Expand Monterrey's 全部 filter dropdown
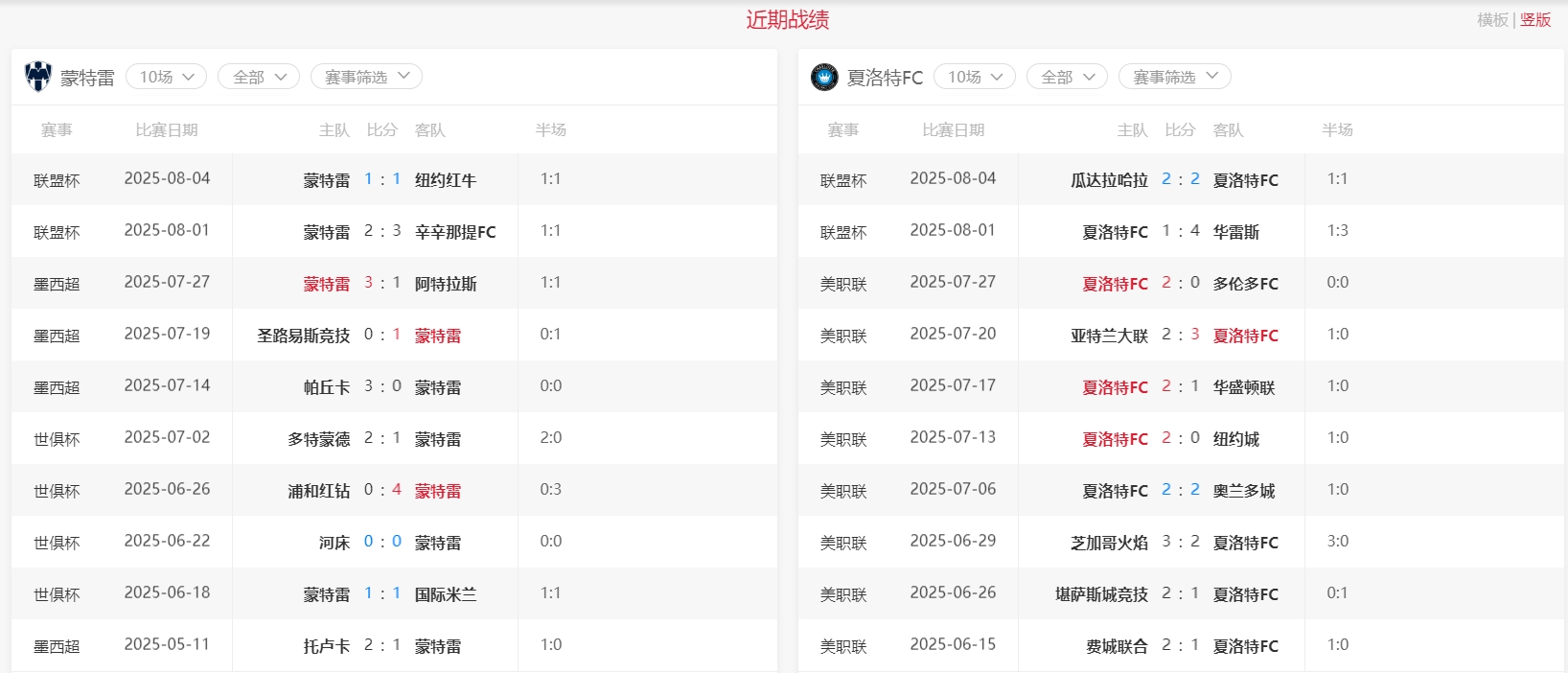Viewport: 1568px width, 673px height. click(259, 77)
